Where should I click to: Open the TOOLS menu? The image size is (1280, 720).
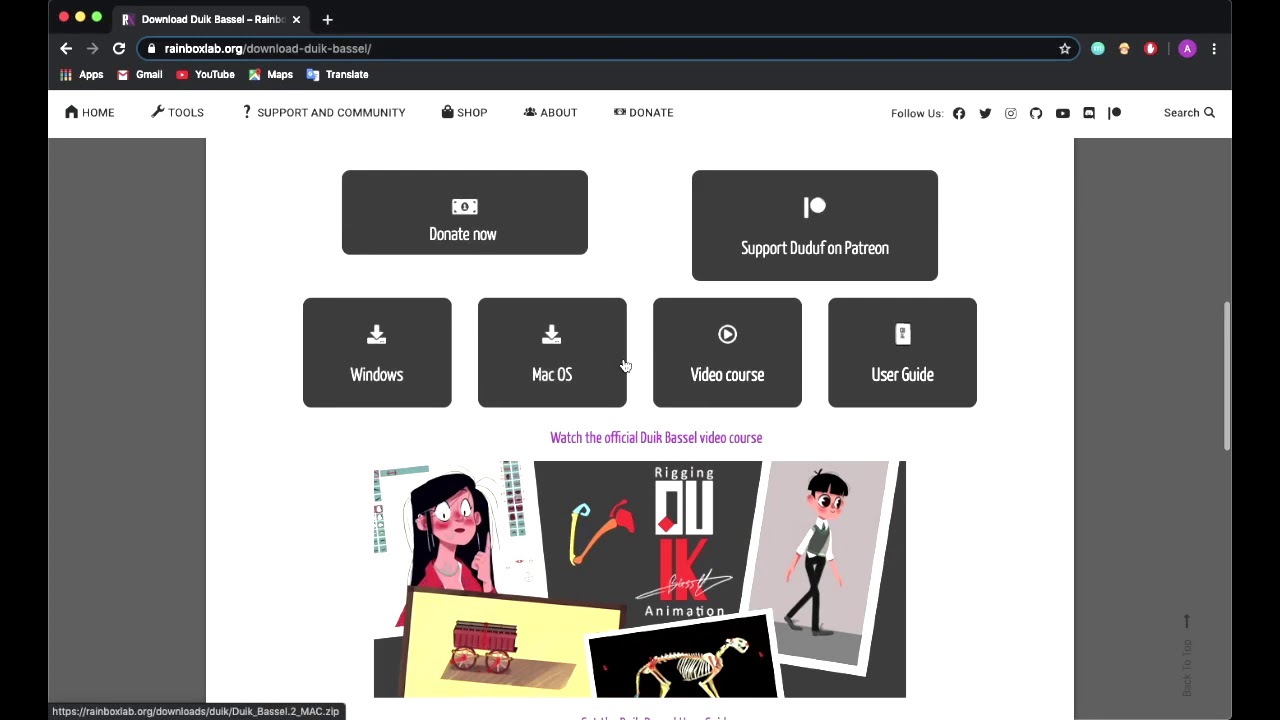tap(177, 112)
